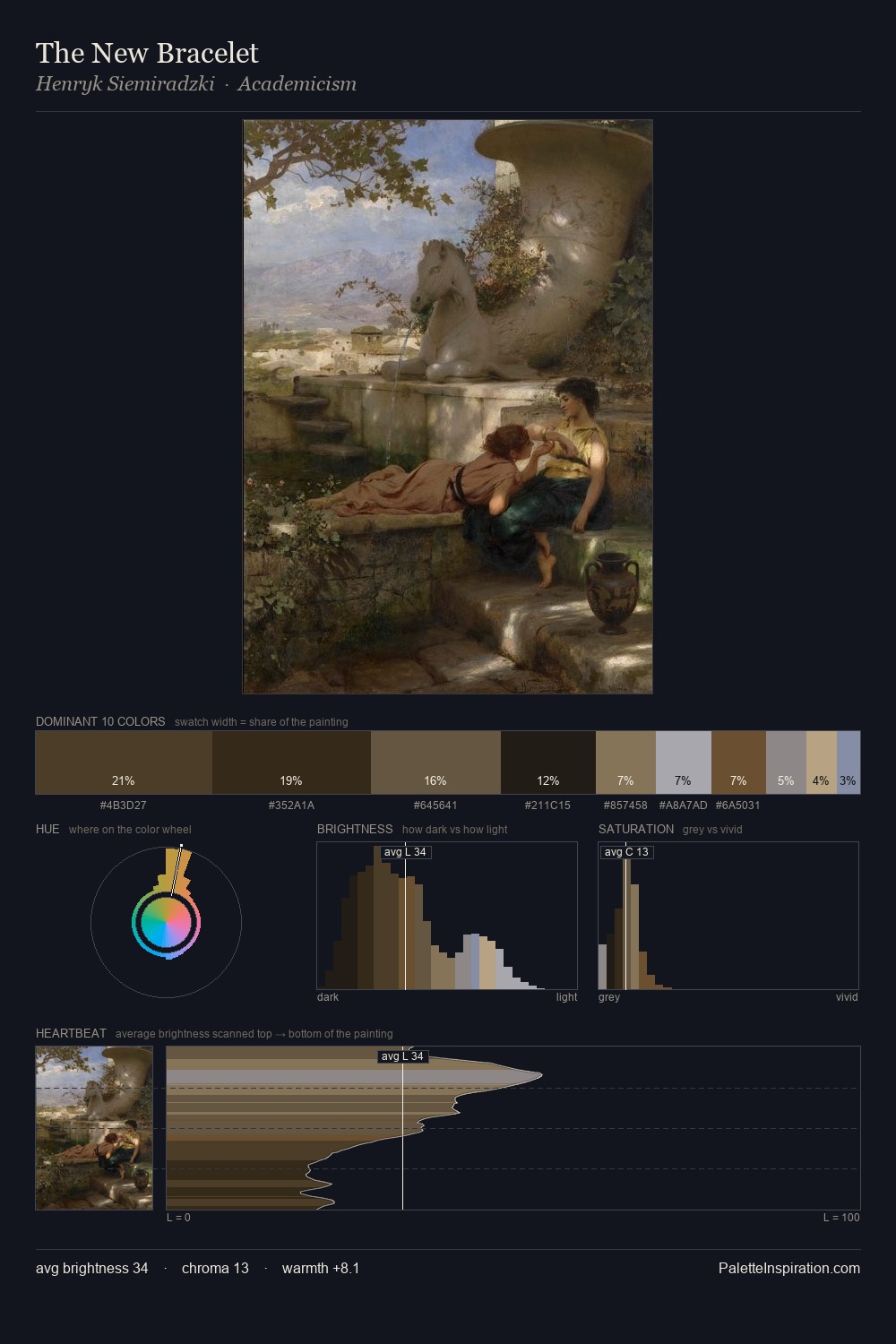Click the hex code #645641
Screen dimensions: 896x1344
(x=435, y=806)
